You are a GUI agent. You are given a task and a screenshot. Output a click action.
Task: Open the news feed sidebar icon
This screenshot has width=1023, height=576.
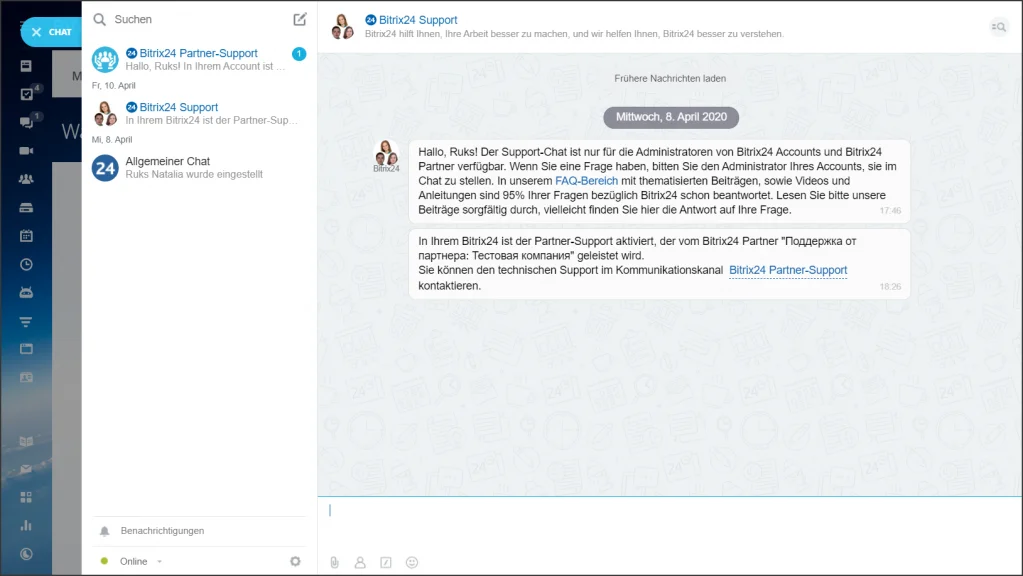tap(26, 66)
